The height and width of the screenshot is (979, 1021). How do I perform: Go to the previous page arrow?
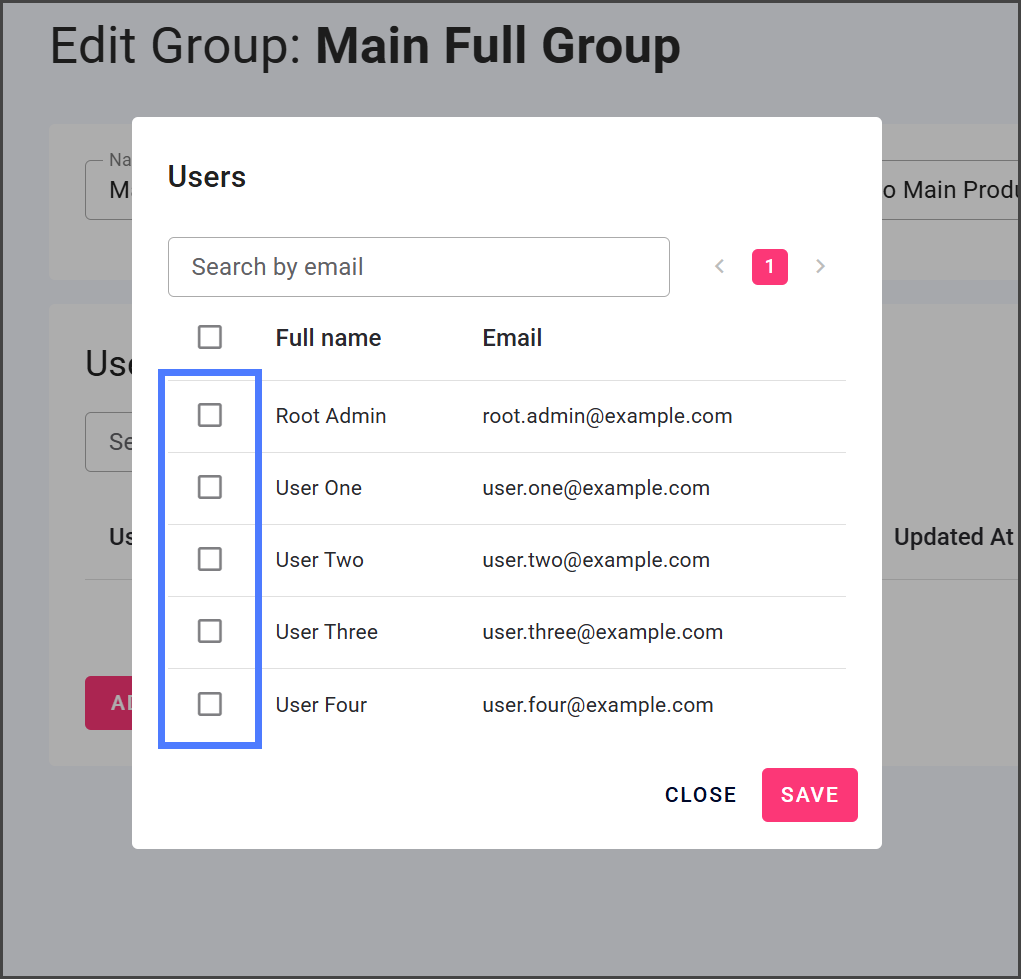click(x=719, y=267)
